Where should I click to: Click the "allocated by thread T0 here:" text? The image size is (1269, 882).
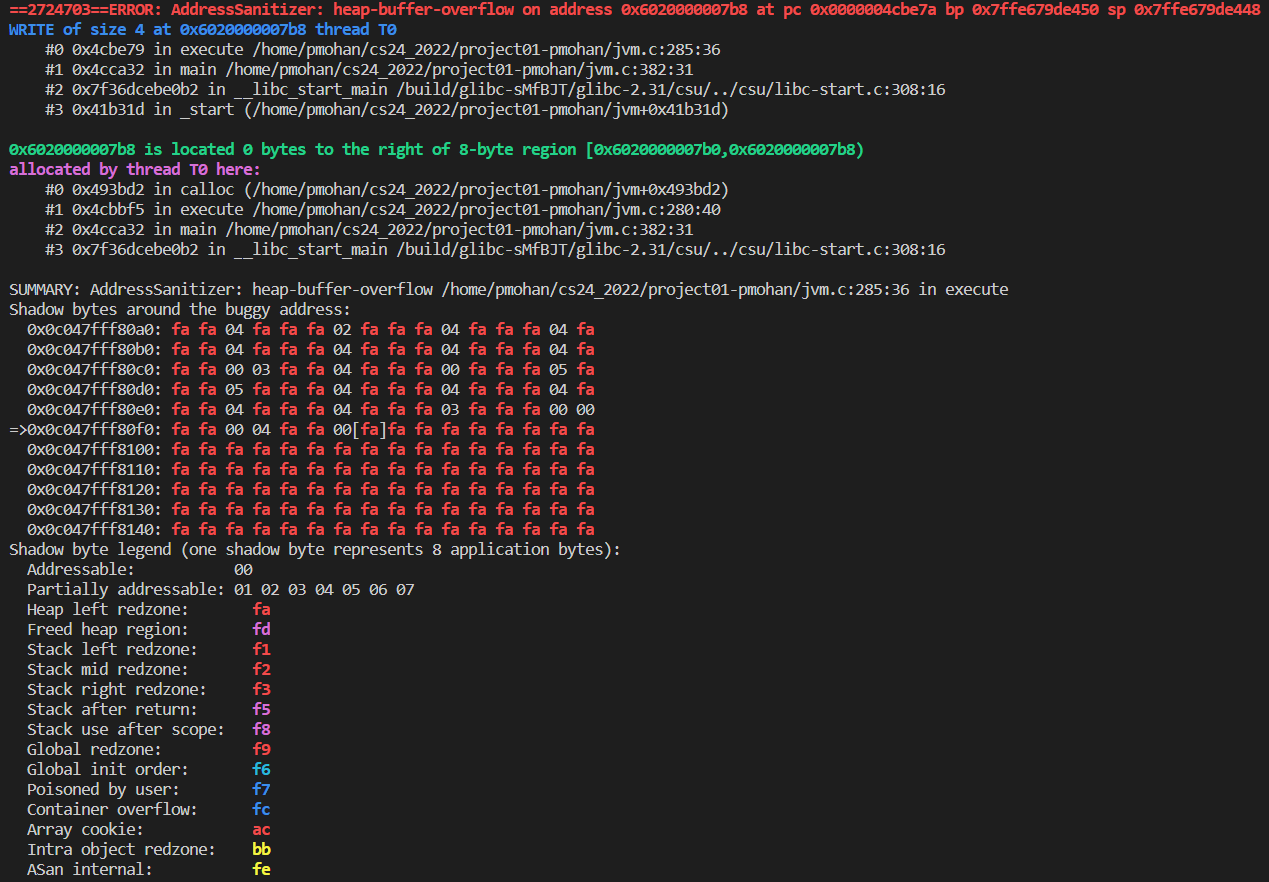tap(134, 170)
